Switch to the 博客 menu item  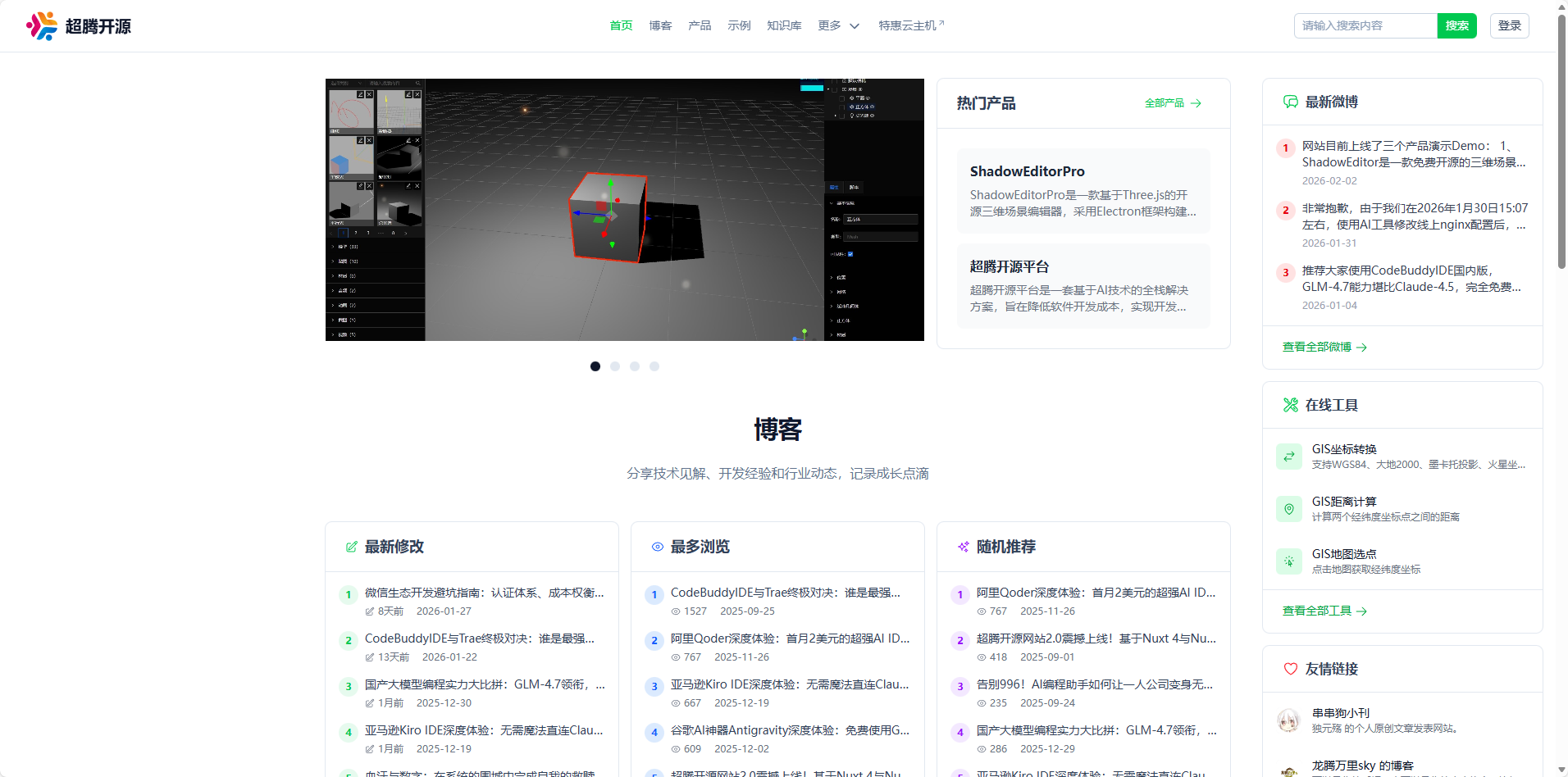click(x=659, y=25)
